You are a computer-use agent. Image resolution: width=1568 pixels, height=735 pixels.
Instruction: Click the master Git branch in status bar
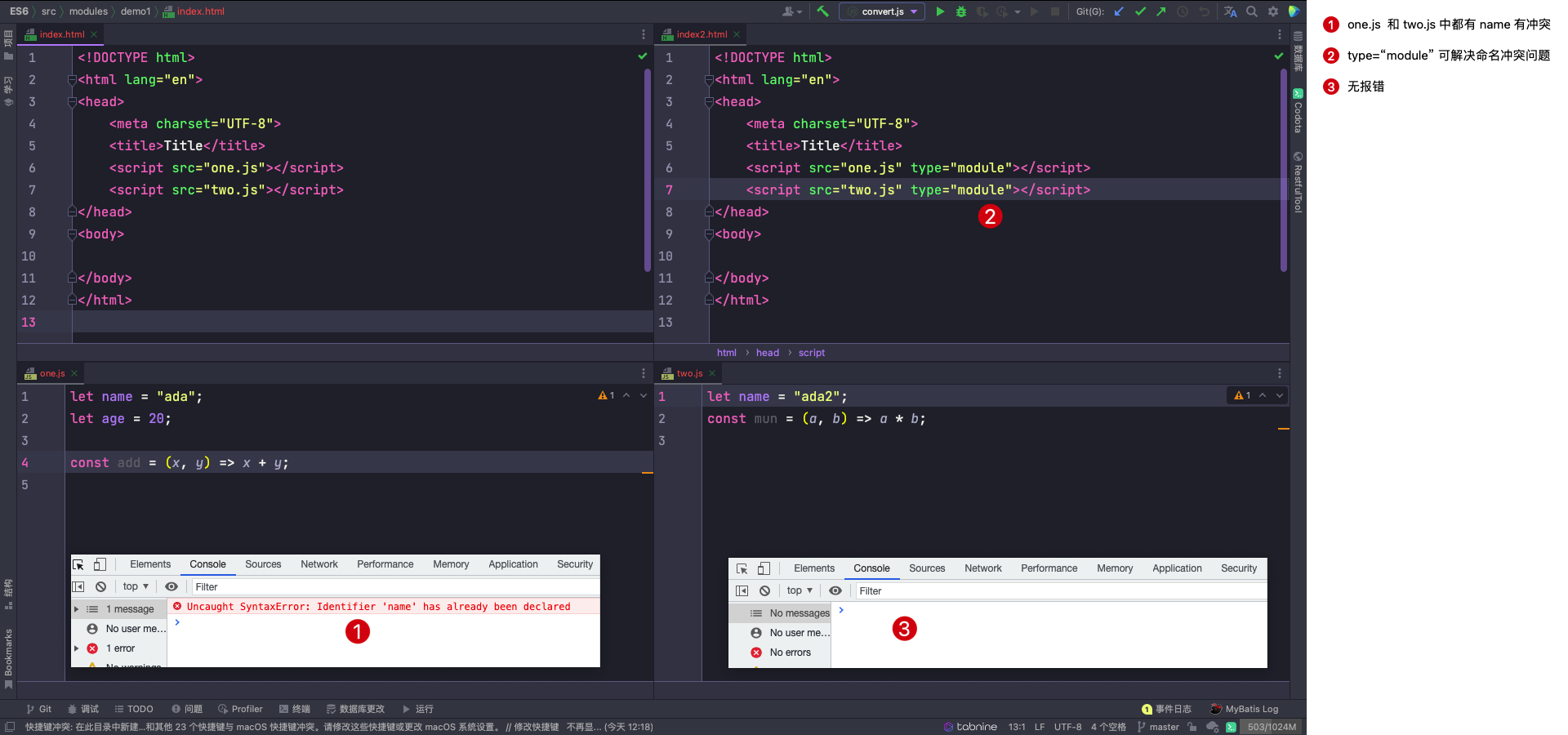pyautogui.click(x=1163, y=727)
